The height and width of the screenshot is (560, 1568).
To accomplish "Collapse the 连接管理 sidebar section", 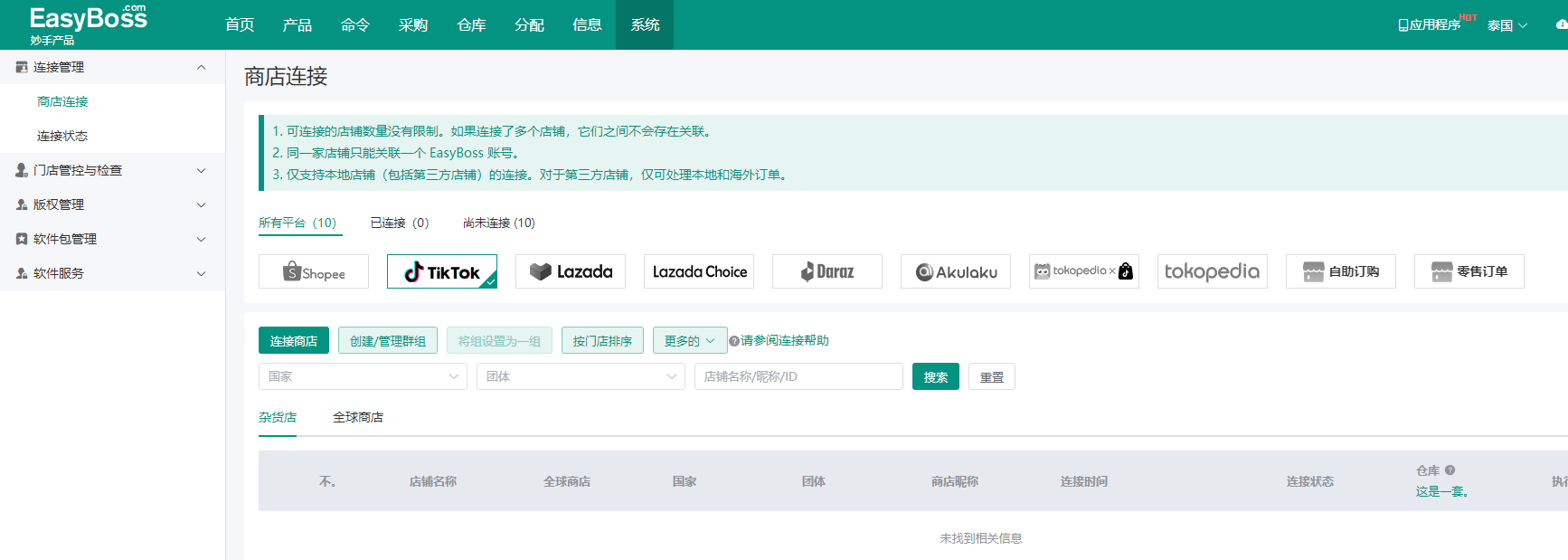I will 112,67.
